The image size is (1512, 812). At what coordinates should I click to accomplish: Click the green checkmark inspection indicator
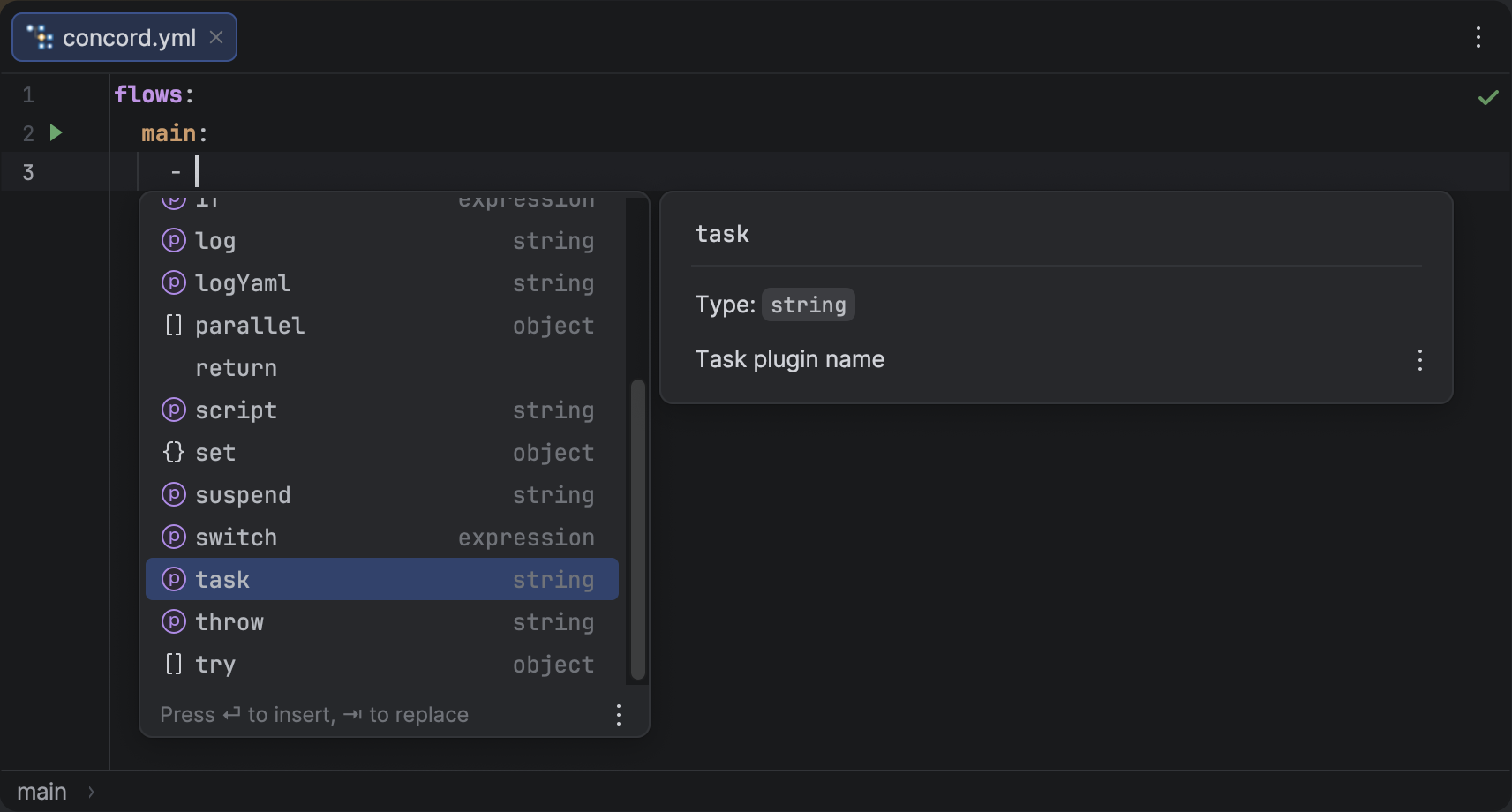(1488, 97)
